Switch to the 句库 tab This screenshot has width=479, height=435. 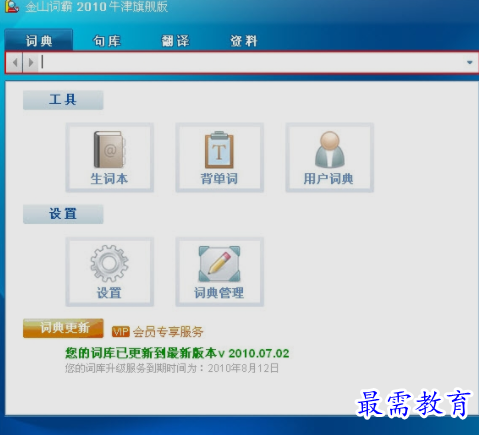pos(107,41)
